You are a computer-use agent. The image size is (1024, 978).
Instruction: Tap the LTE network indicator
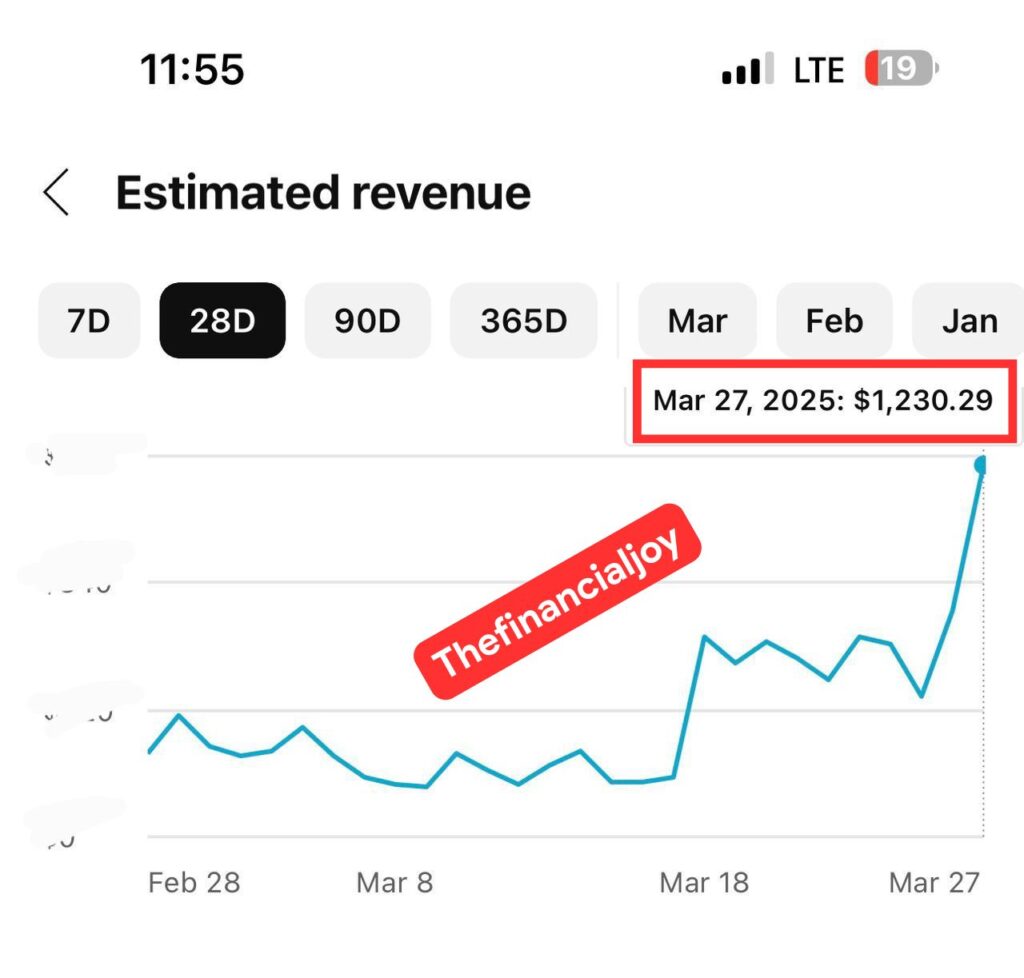[819, 70]
